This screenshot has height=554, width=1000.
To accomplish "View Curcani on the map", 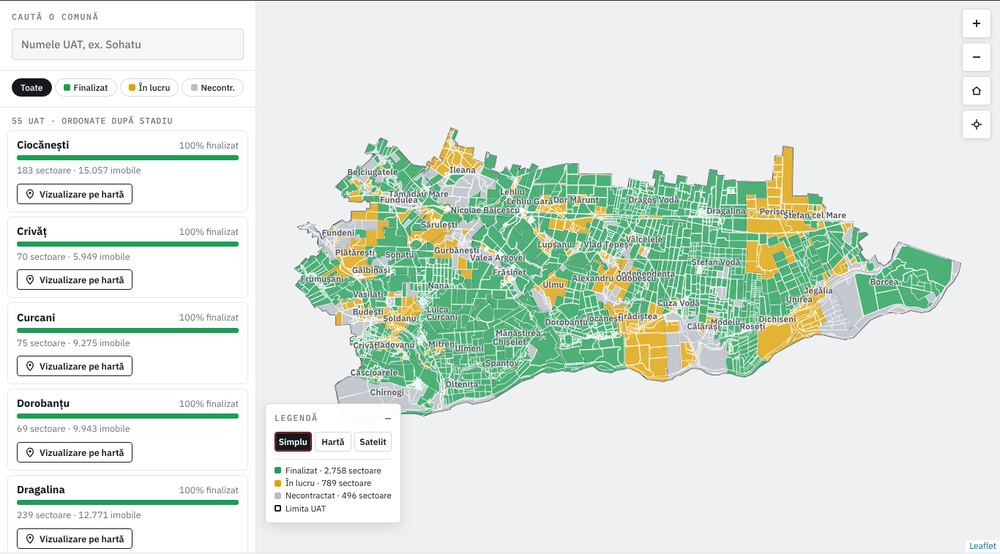I will (x=75, y=366).
